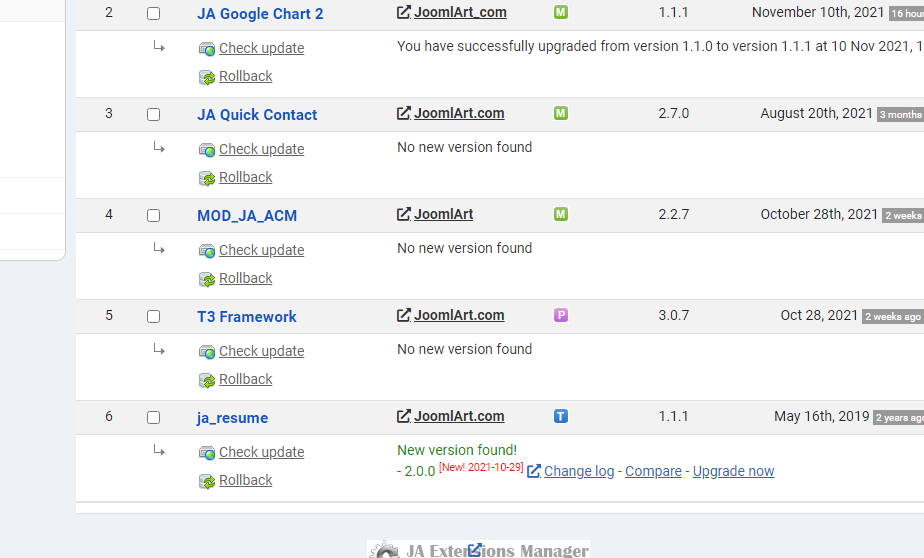924x558 pixels.
Task: Enable the MOD_JA_ACM checkbox
Action: (x=153, y=216)
